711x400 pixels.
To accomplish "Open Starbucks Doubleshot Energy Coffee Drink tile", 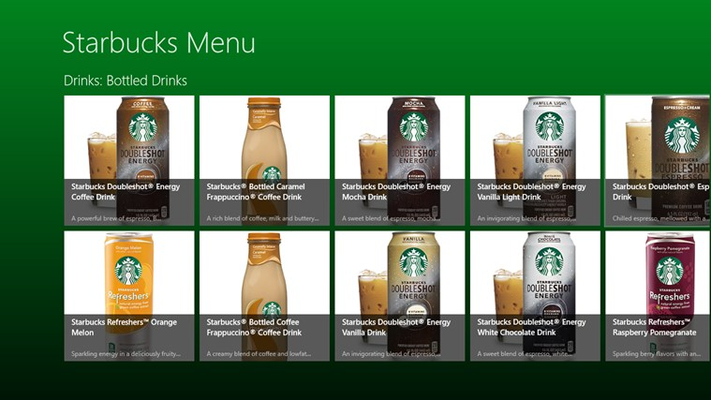I will [x=129, y=161].
